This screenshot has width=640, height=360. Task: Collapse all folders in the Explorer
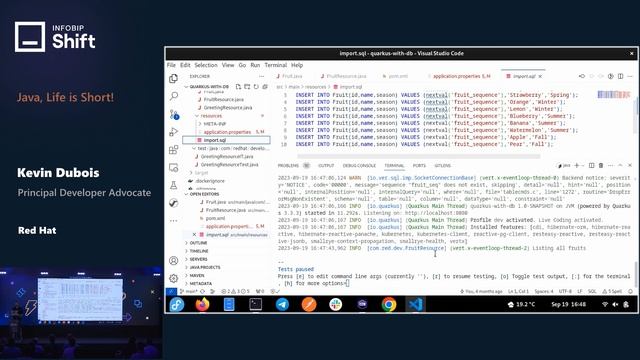[265, 87]
